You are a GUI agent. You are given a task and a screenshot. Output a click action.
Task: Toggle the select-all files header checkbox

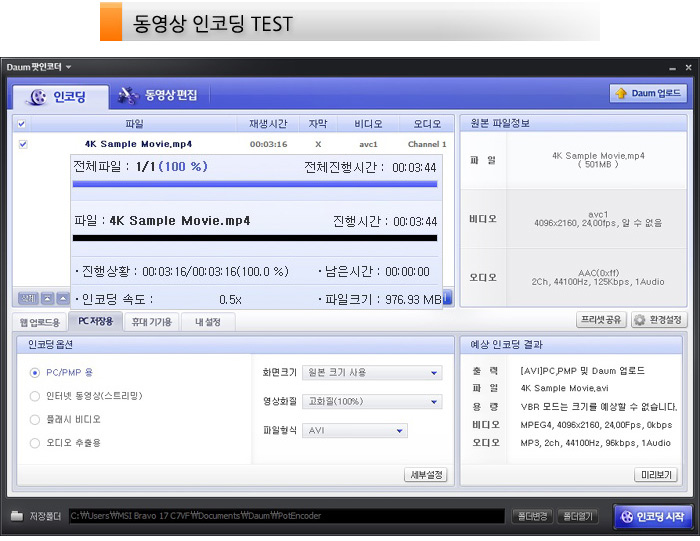pyautogui.click(x=23, y=124)
